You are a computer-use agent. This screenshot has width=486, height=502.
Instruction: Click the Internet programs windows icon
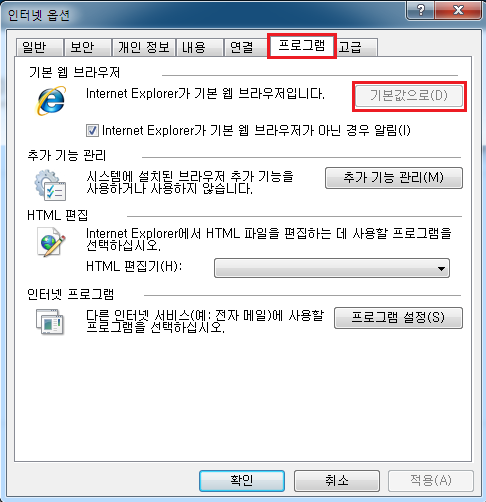(x=50, y=321)
